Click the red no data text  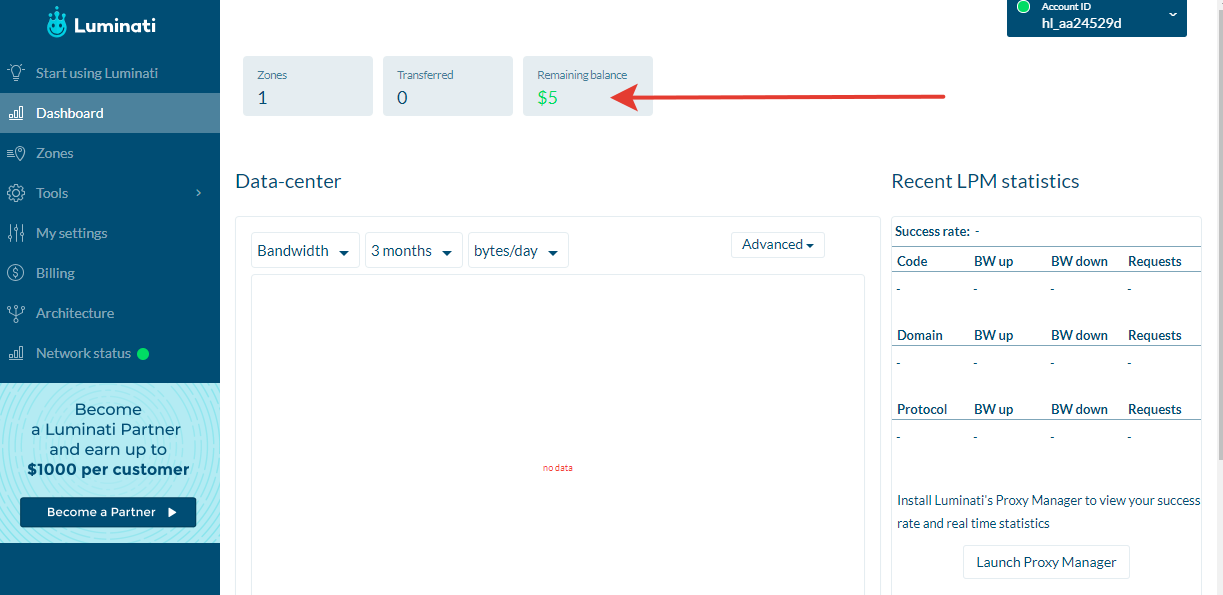point(558,468)
